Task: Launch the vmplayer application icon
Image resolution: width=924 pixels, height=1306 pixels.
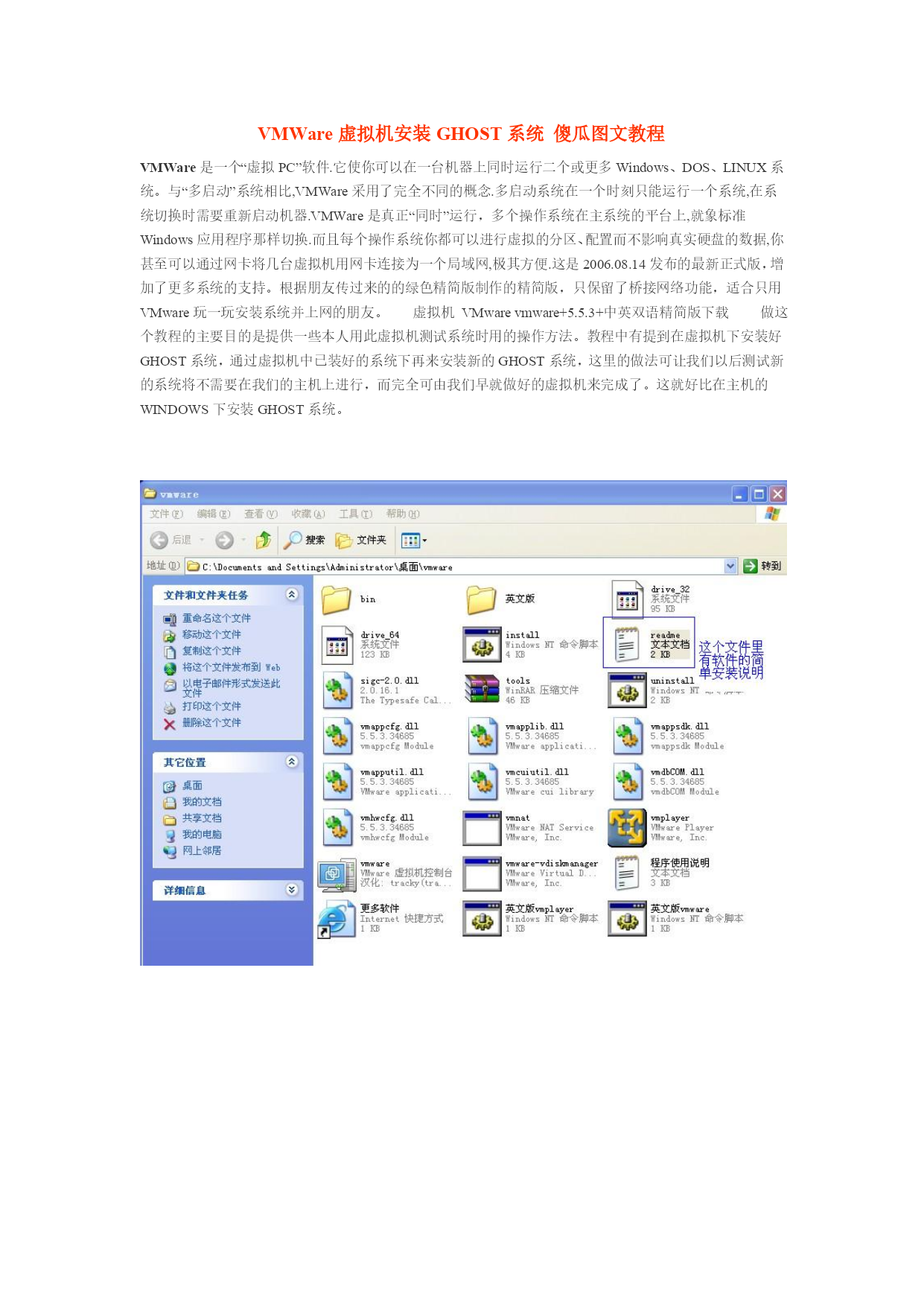Action: pyautogui.click(x=627, y=828)
